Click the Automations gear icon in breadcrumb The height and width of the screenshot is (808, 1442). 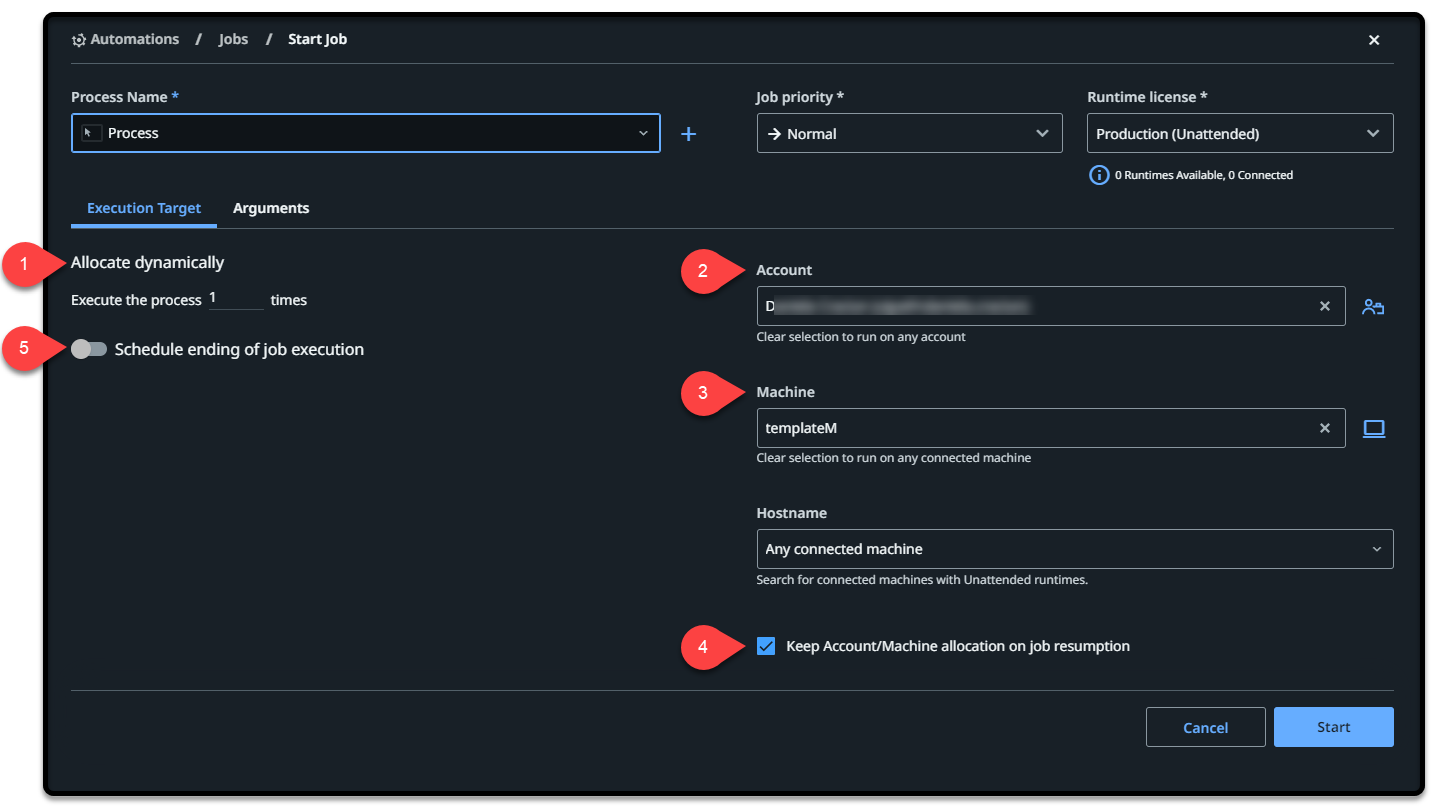(79, 40)
